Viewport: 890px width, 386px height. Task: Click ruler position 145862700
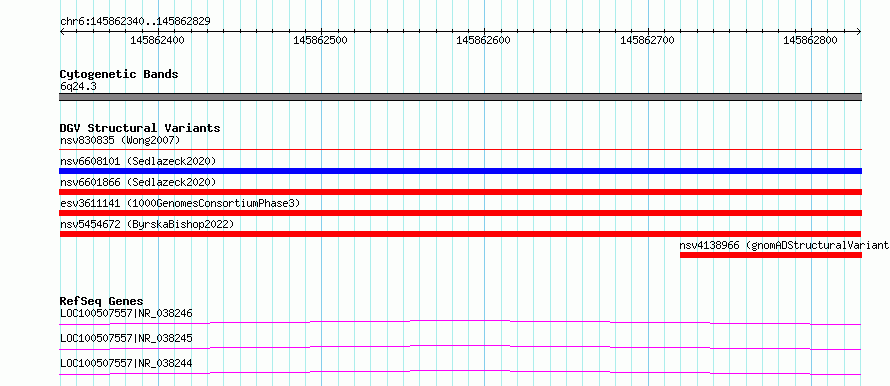pos(647,40)
